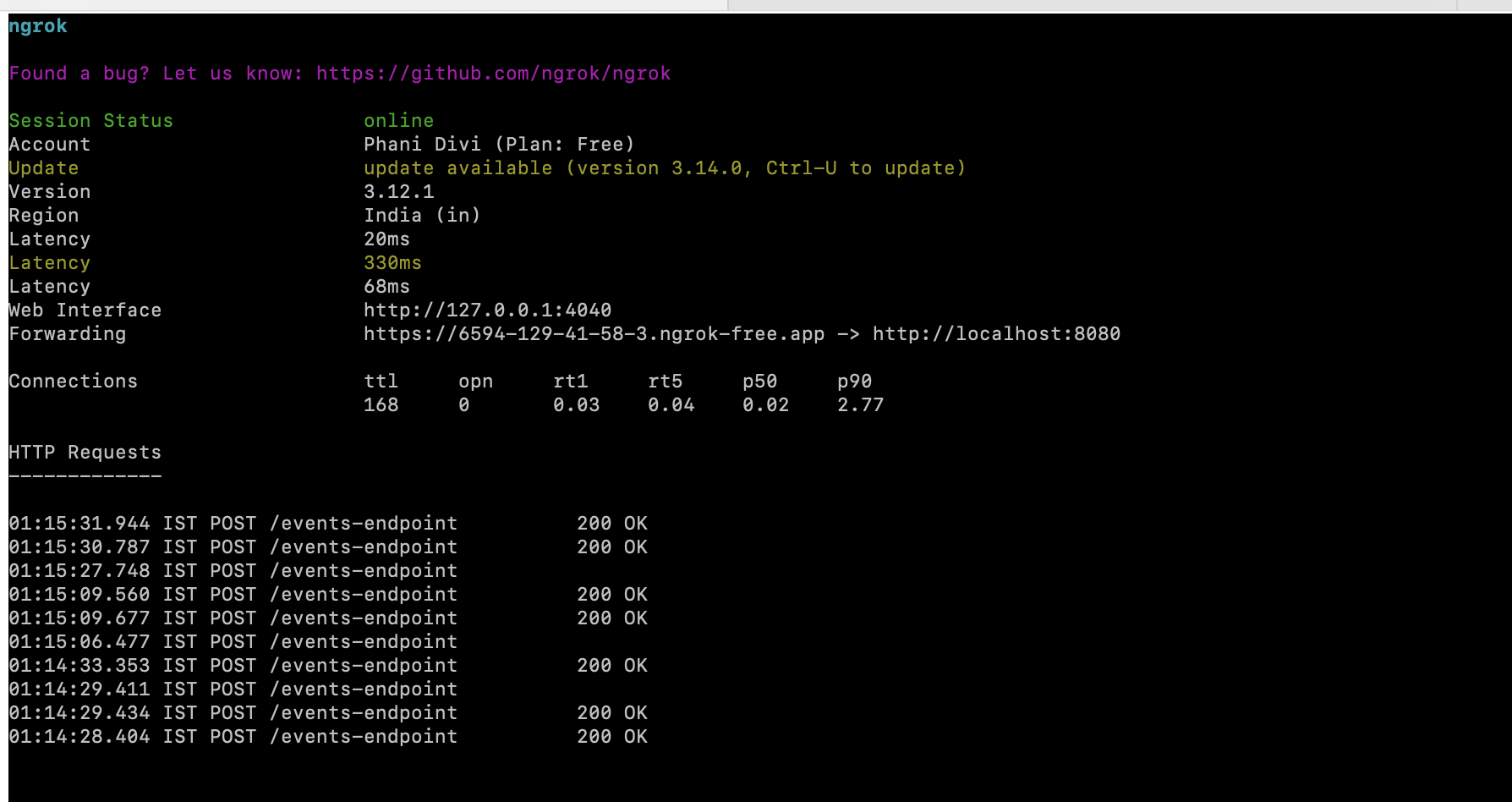Viewport: 1512px width, 802px height.
Task: Select the request row at 01:15:27.748
Action: (x=233, y=571)
